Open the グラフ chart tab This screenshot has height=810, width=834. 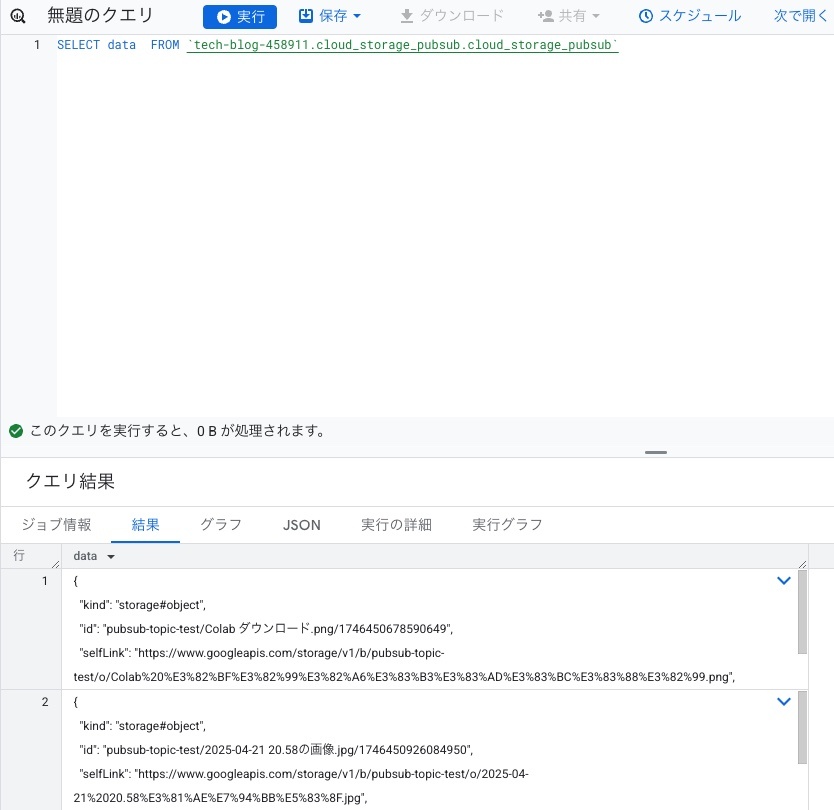click(x=221, y=525)
